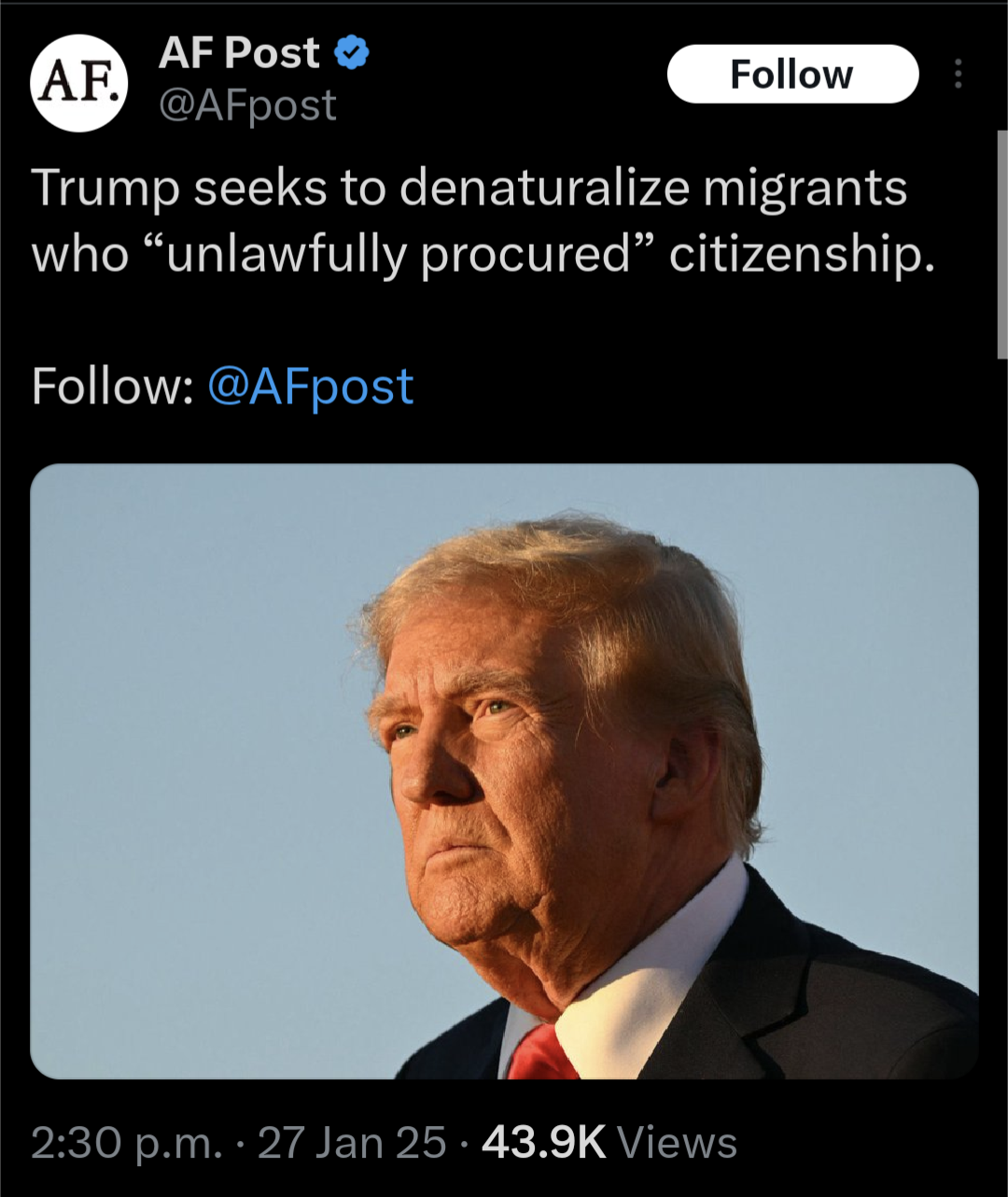The height and width of the screenshot is (1197, 1008).
Task: View the 43.9K view count
Action: [x=543, y=1143]
